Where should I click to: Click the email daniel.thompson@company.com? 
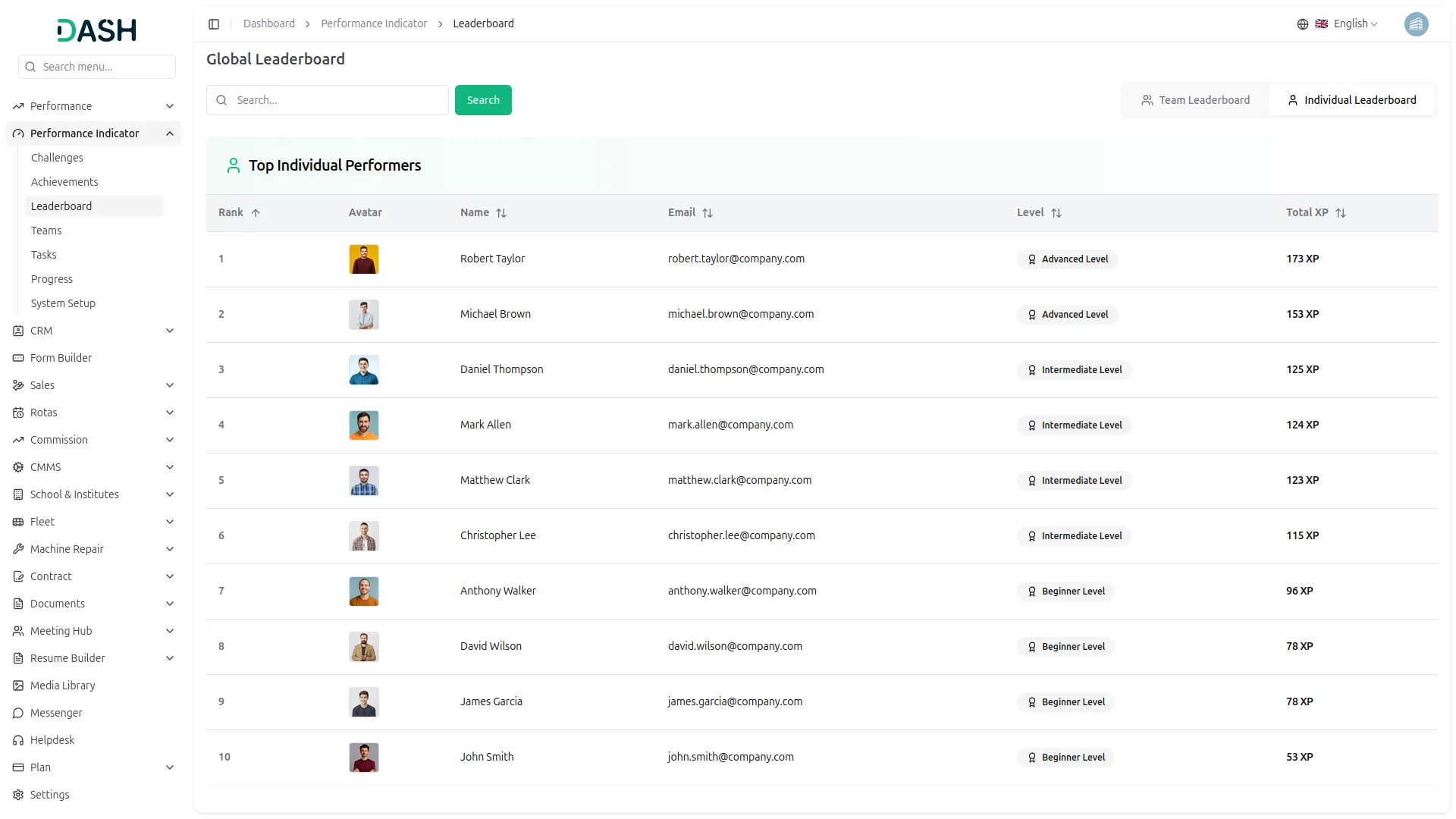pos(745,369)
